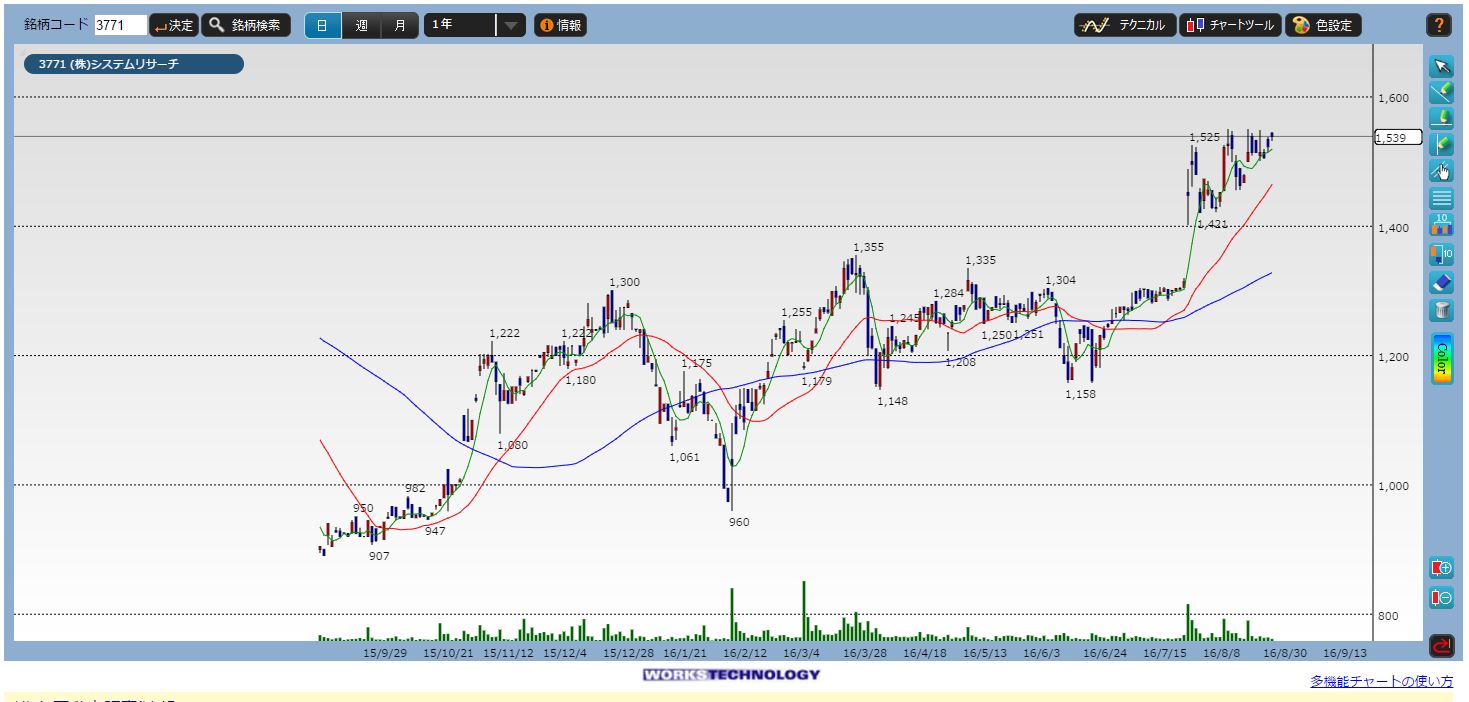Zoom in candles with plus icon

(1441, 568)
